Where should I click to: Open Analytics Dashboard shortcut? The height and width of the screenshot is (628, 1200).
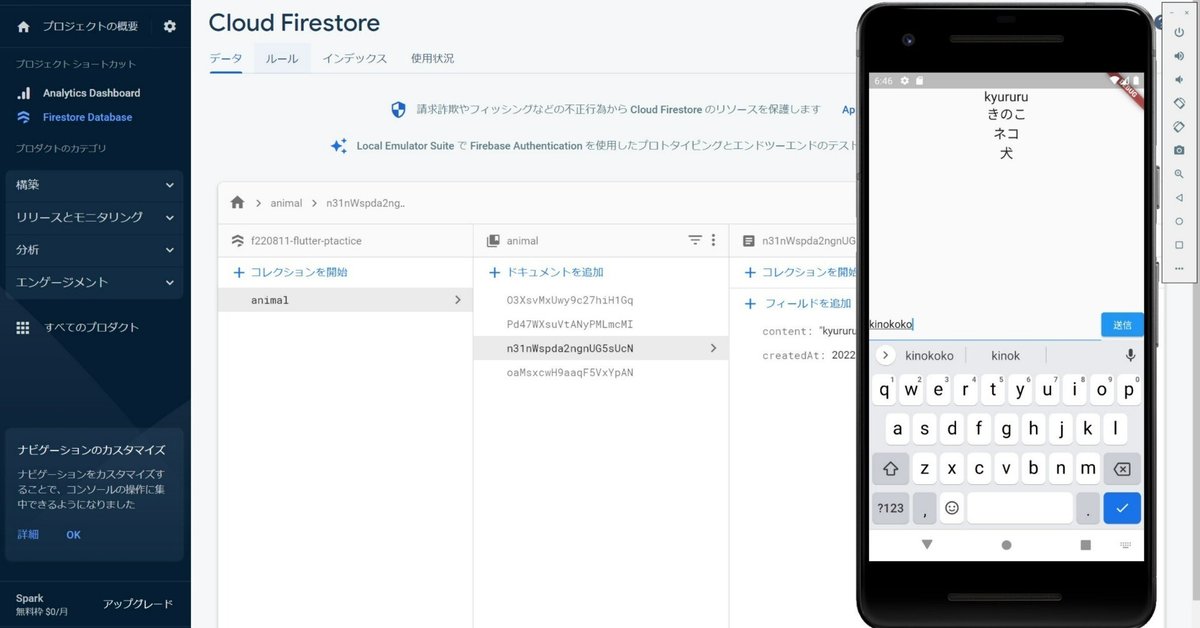pos(91,93)
